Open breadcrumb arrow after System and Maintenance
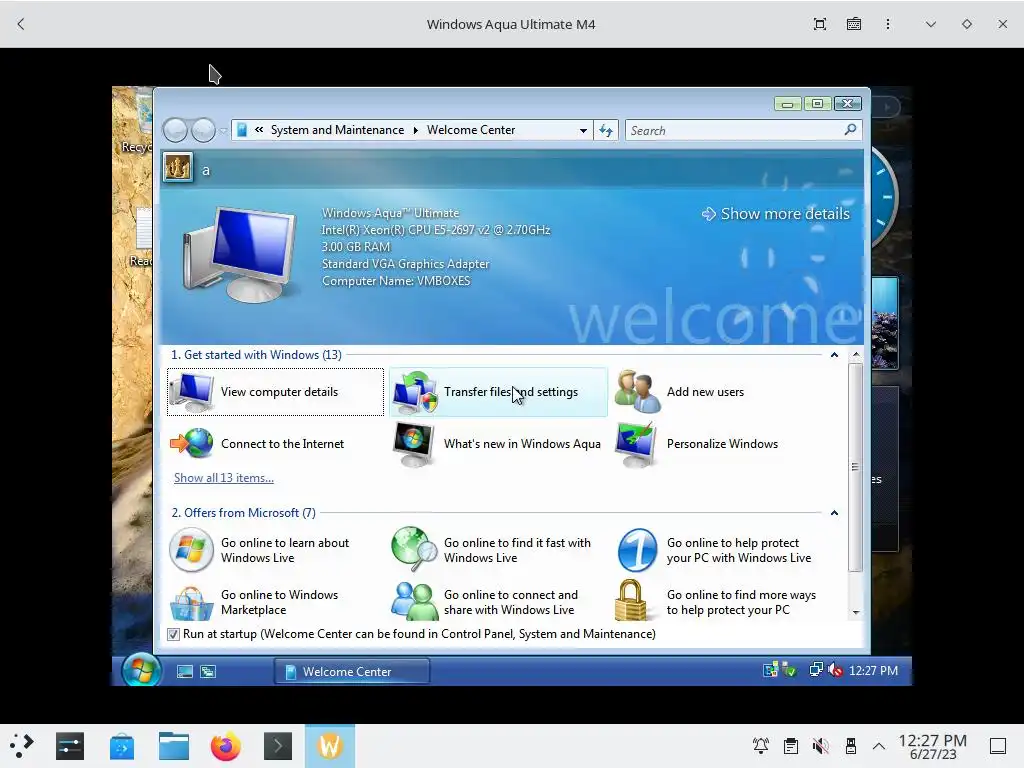 coord(415,130)
